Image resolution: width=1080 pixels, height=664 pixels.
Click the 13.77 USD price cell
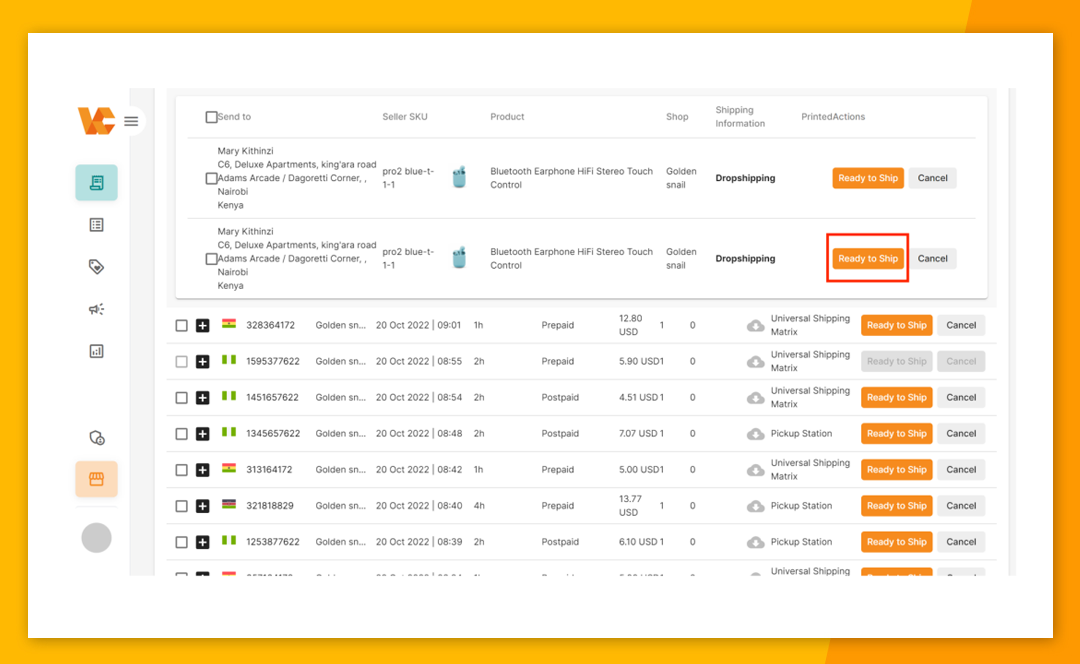click(630, 506)
